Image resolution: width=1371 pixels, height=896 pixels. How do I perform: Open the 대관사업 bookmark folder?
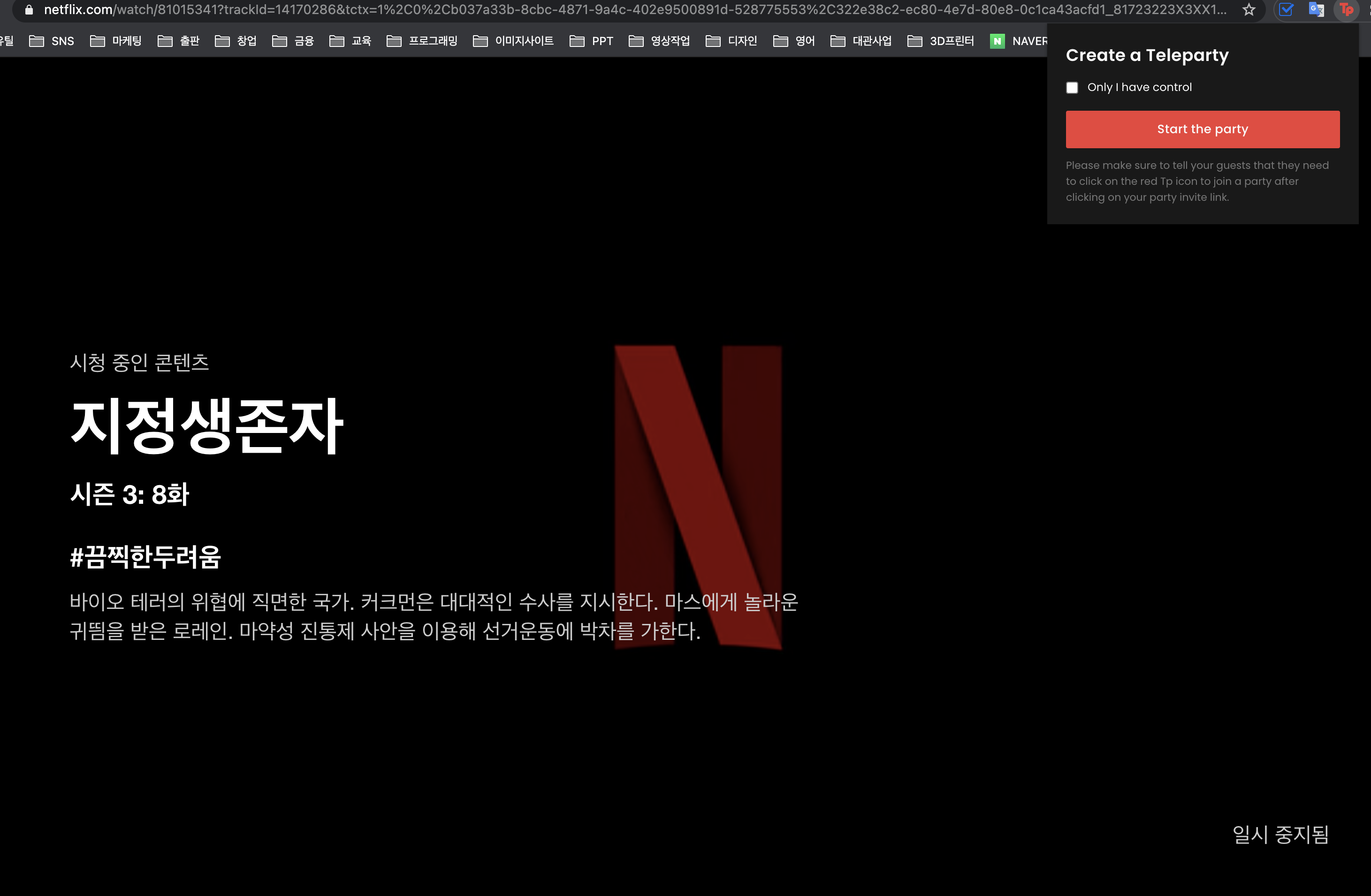click(x=861, y=41)
